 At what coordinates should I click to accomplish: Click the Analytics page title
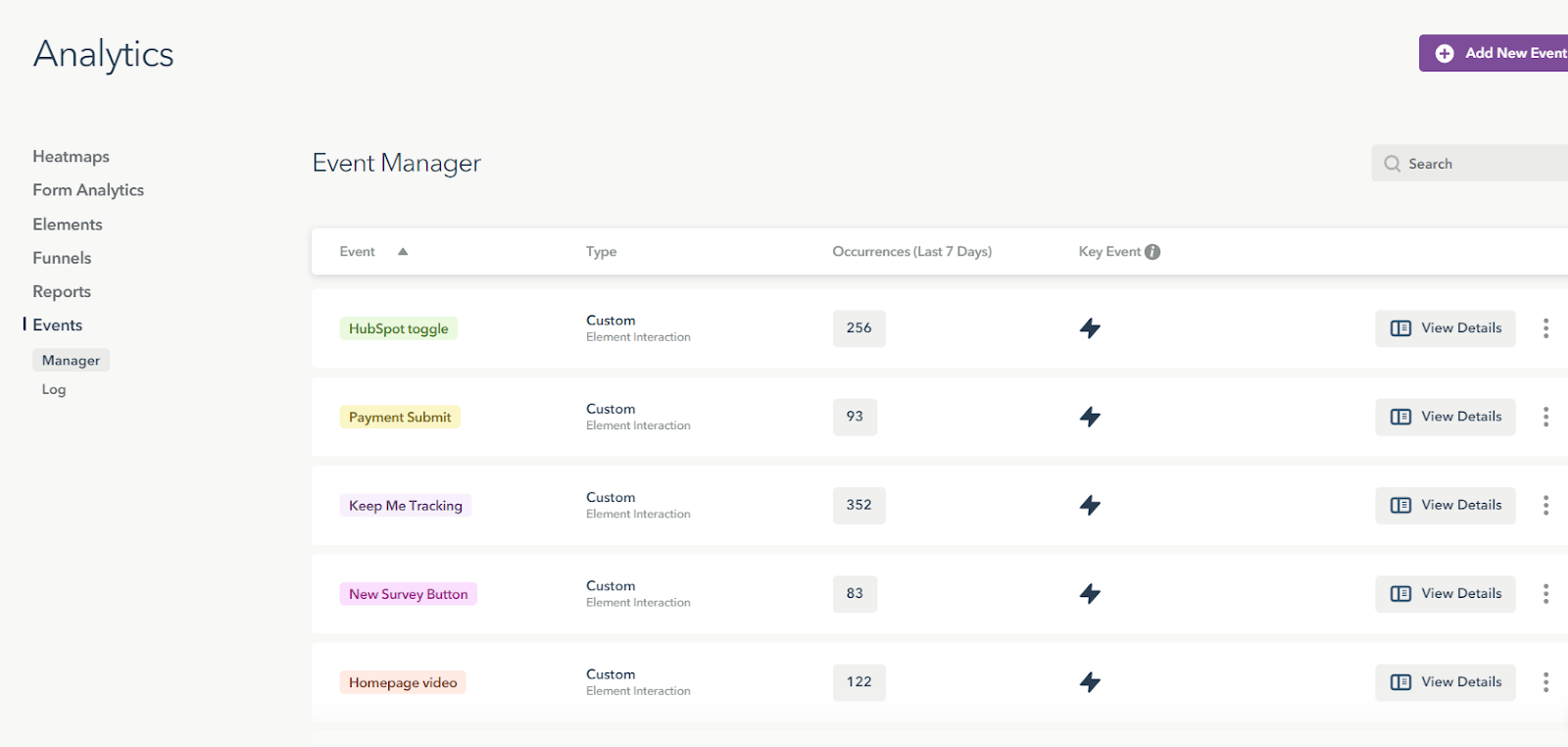coord(104,55)
